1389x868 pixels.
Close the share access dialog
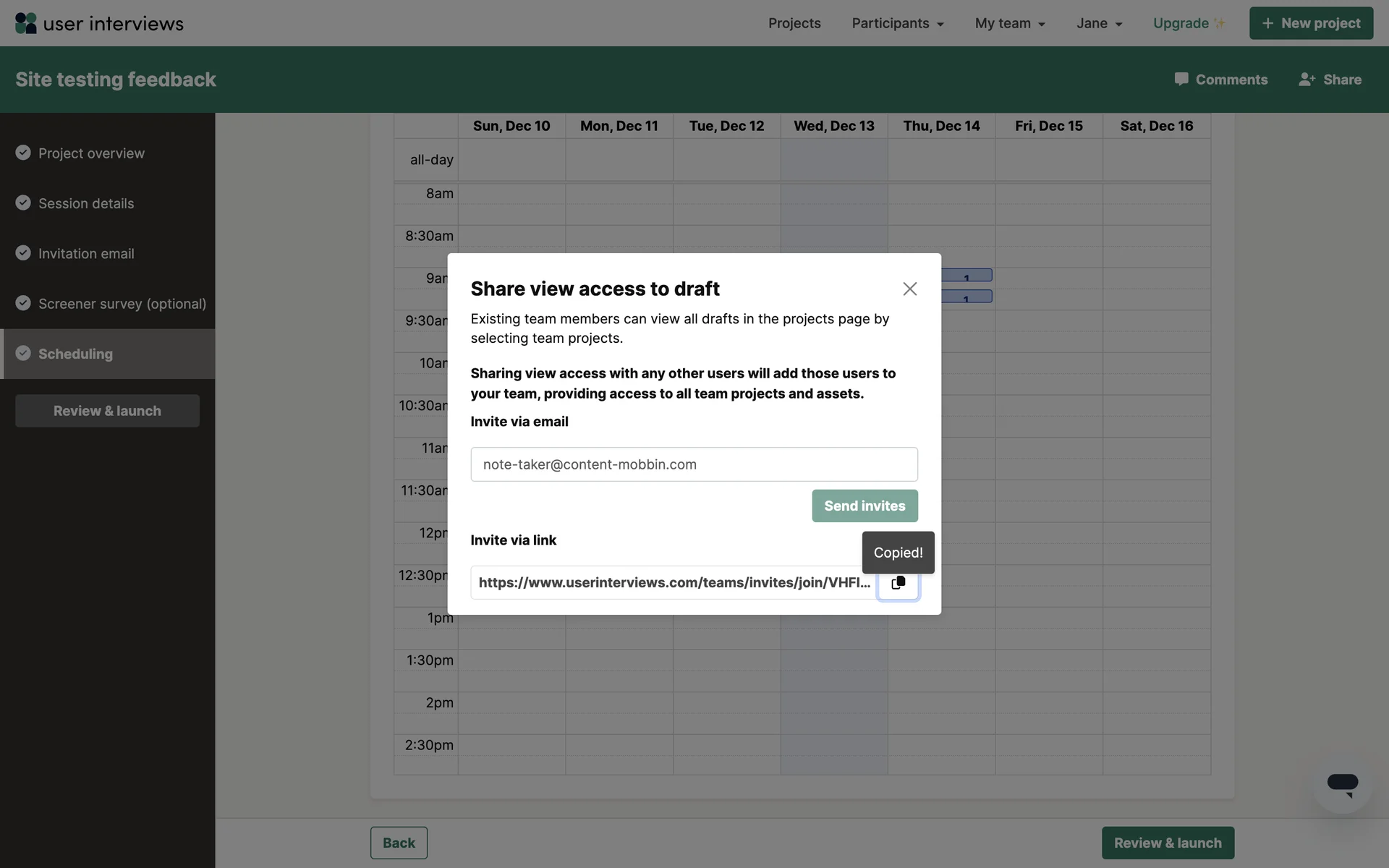tap(909, 289)
